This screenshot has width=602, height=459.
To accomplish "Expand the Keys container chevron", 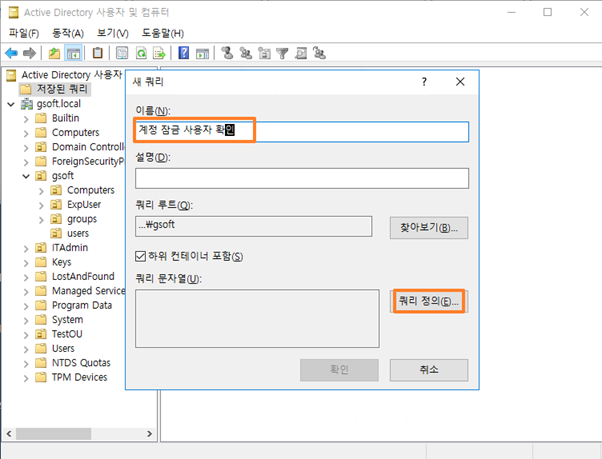I will pos(26,263).
